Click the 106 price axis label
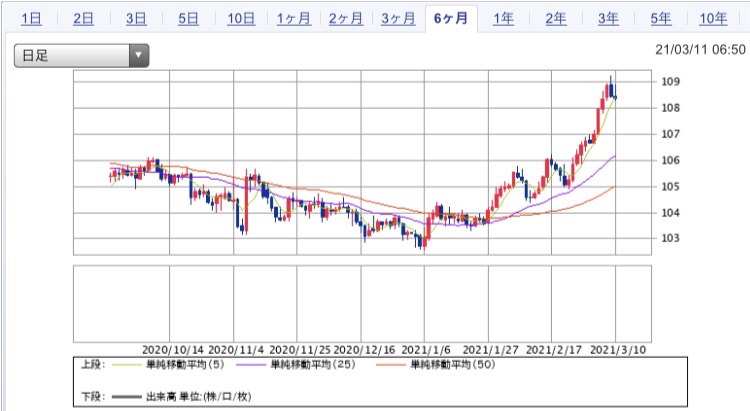Image resolution: width=750 pixels, height=411 pixels. click(x=670, y=160)
